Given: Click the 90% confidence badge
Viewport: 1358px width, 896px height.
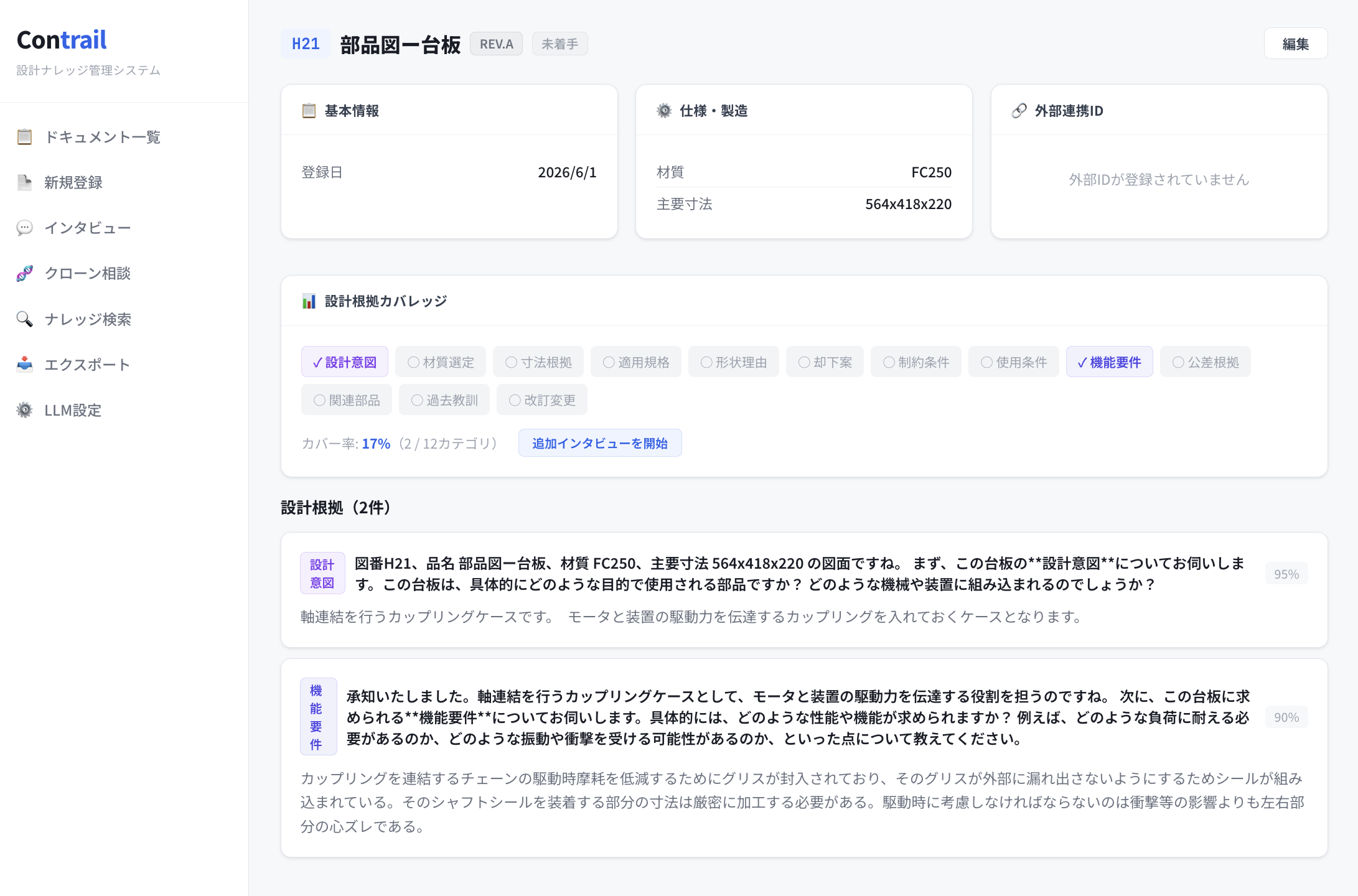Looking at the screenshot, I should (x=1286, y=717).
